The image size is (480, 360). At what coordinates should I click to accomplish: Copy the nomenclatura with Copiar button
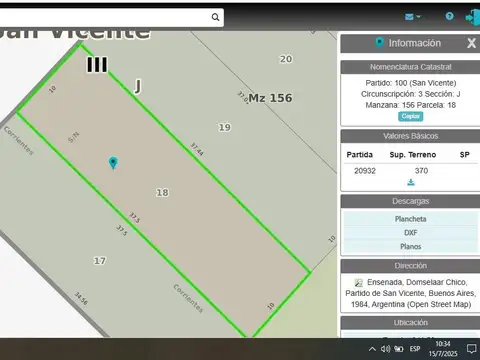(x=411, y=116)
